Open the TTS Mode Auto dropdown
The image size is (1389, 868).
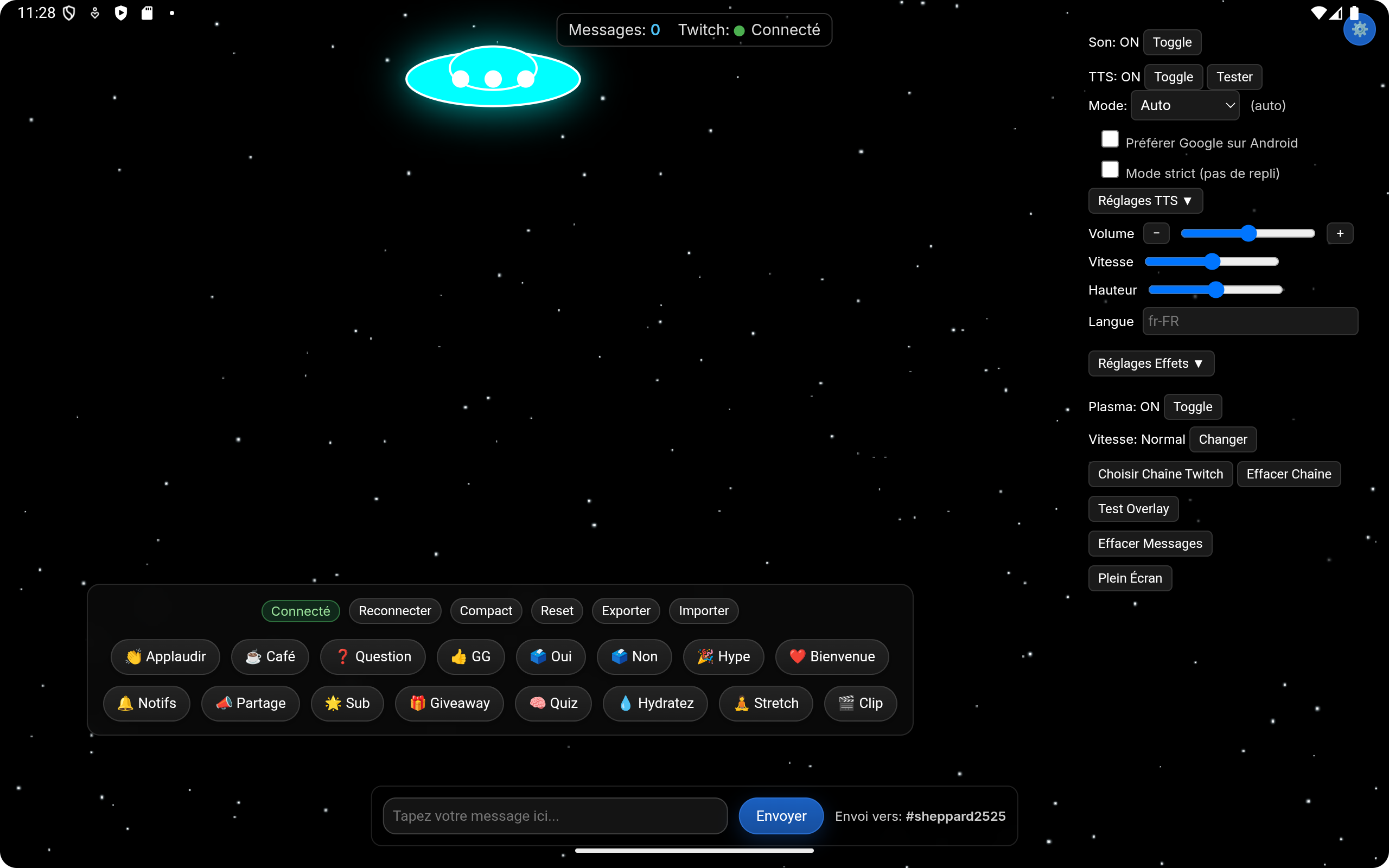tap(1184, 106)
